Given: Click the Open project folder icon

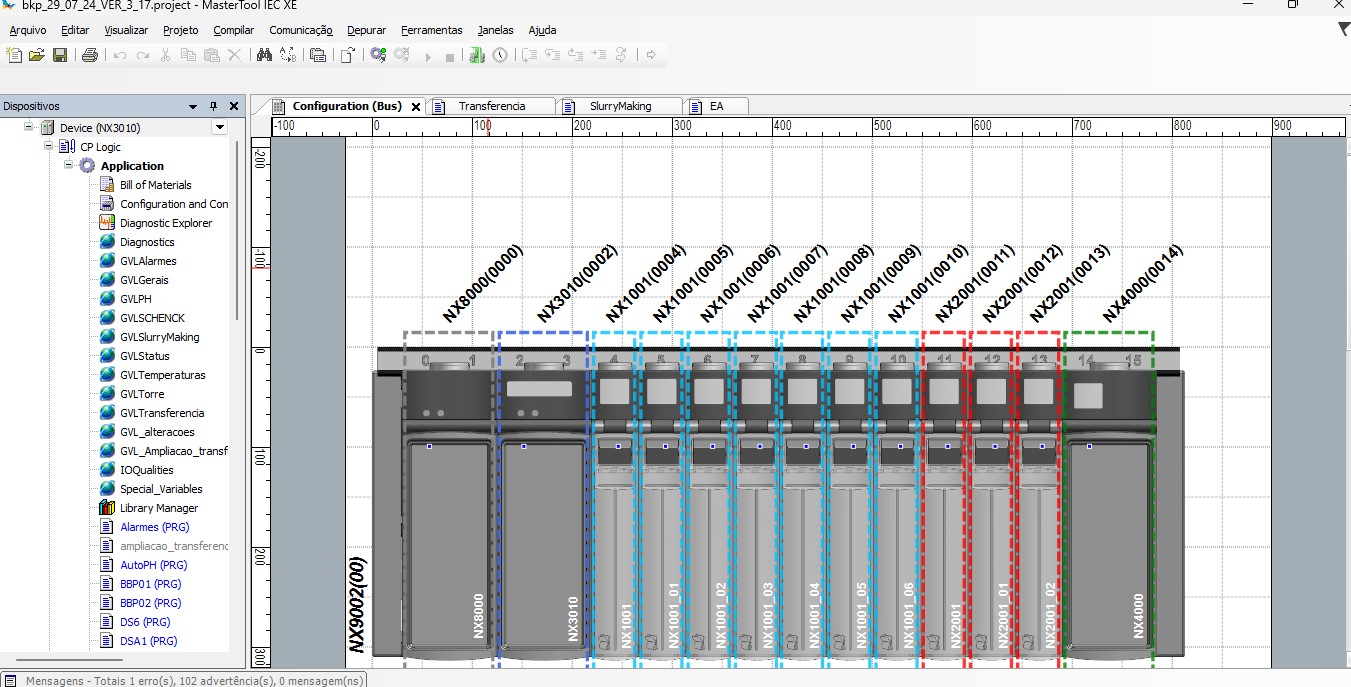Looking at the screenshot, I should tap(37, 55).
